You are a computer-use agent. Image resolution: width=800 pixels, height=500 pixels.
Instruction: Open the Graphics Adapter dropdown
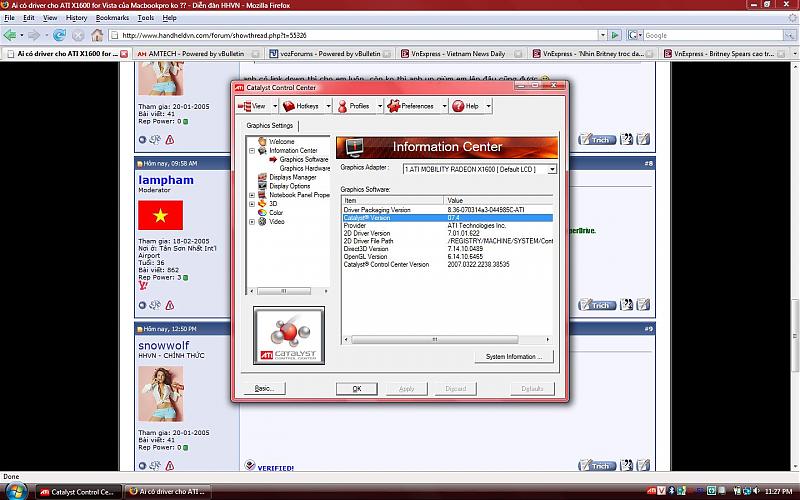pos(551,169)
